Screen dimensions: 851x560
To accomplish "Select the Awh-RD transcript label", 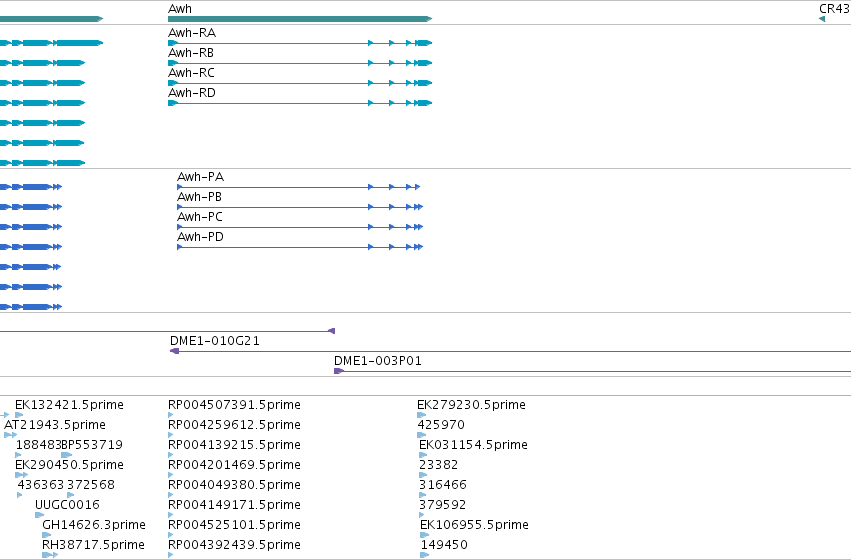I will (192, 93).
